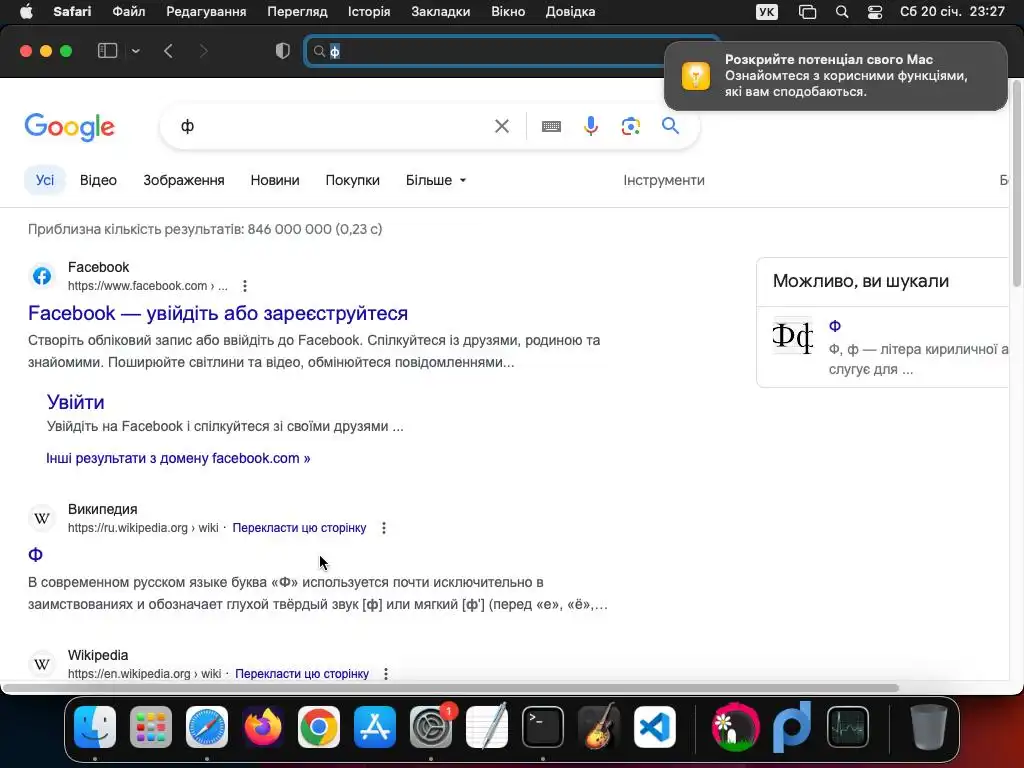Open Spotlight search in menu bar
Viewport: 1024px width, 768px height.
click(842, 12)
